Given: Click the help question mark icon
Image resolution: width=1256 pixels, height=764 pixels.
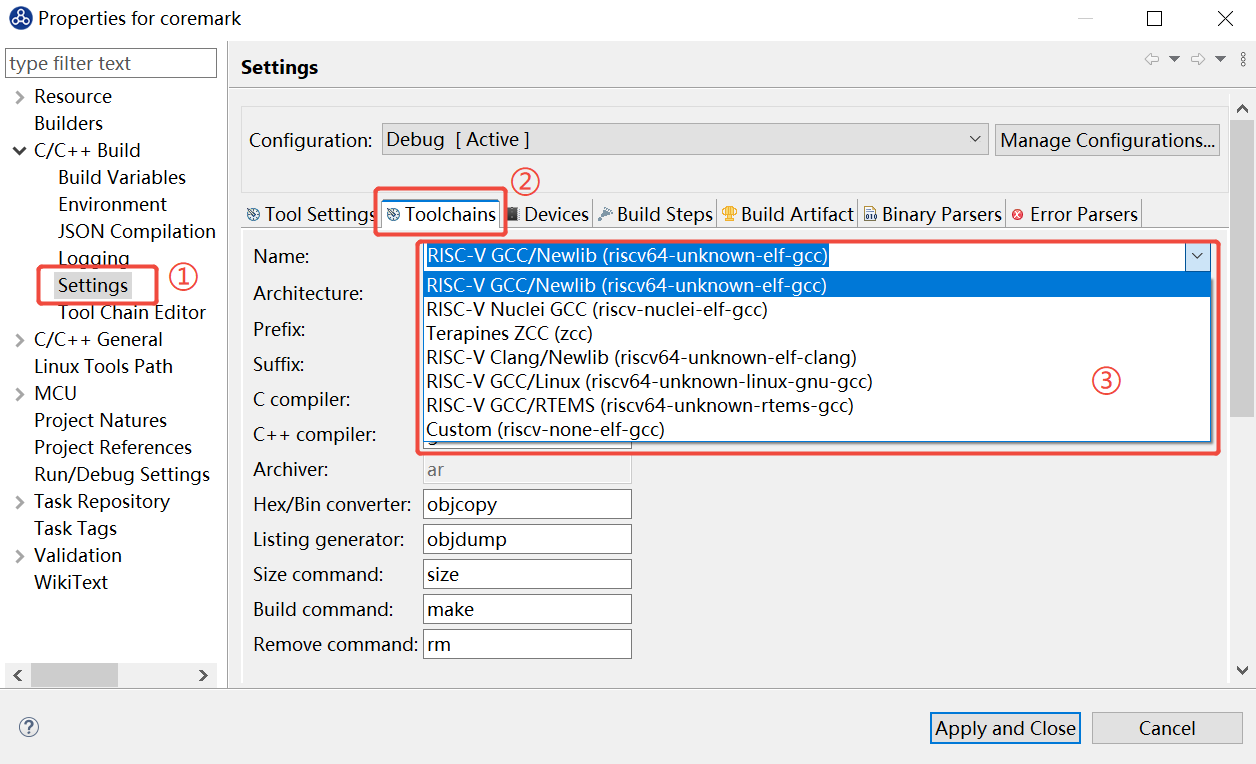Looking at the screenshot, I should coord(28,727).
